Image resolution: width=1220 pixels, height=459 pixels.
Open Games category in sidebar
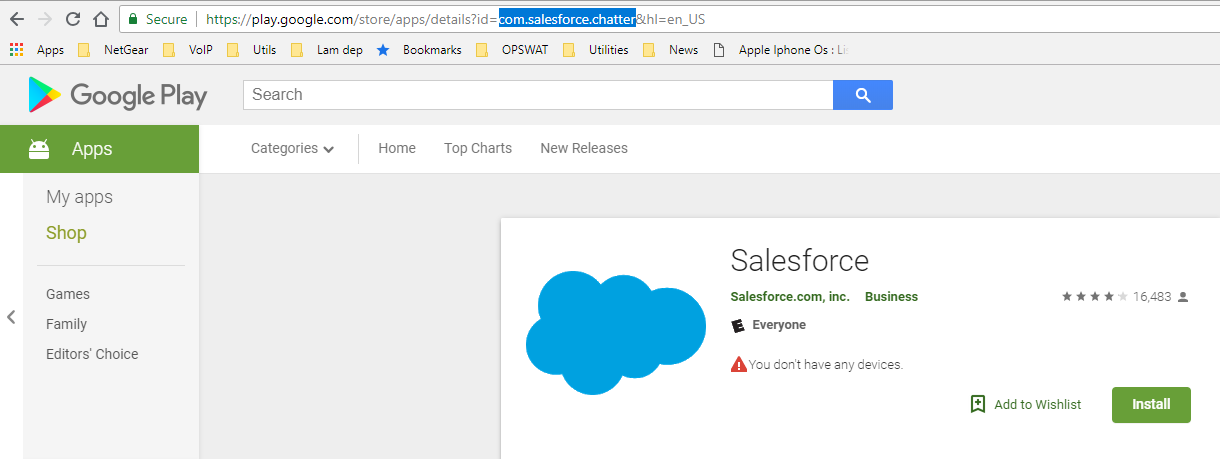click(68, 294)
